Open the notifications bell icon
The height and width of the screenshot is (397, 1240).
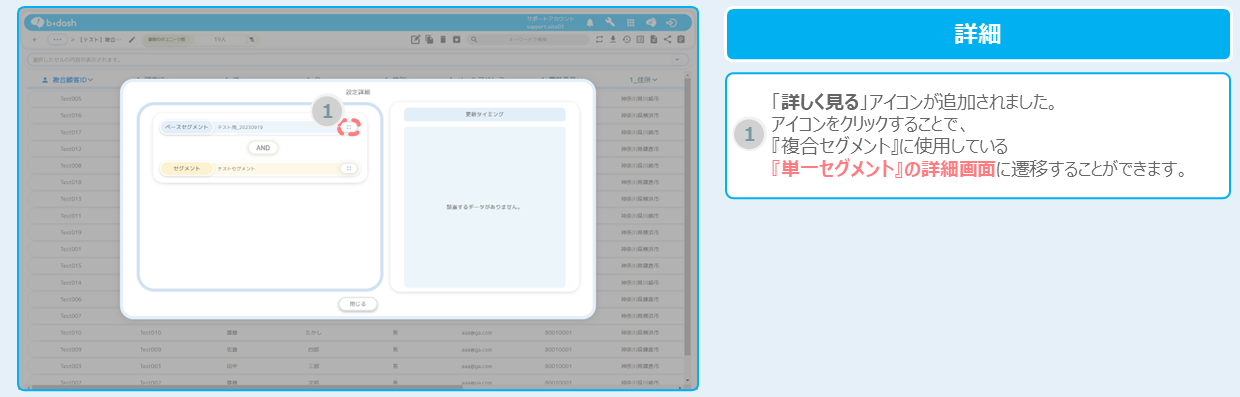pos(590,22)
